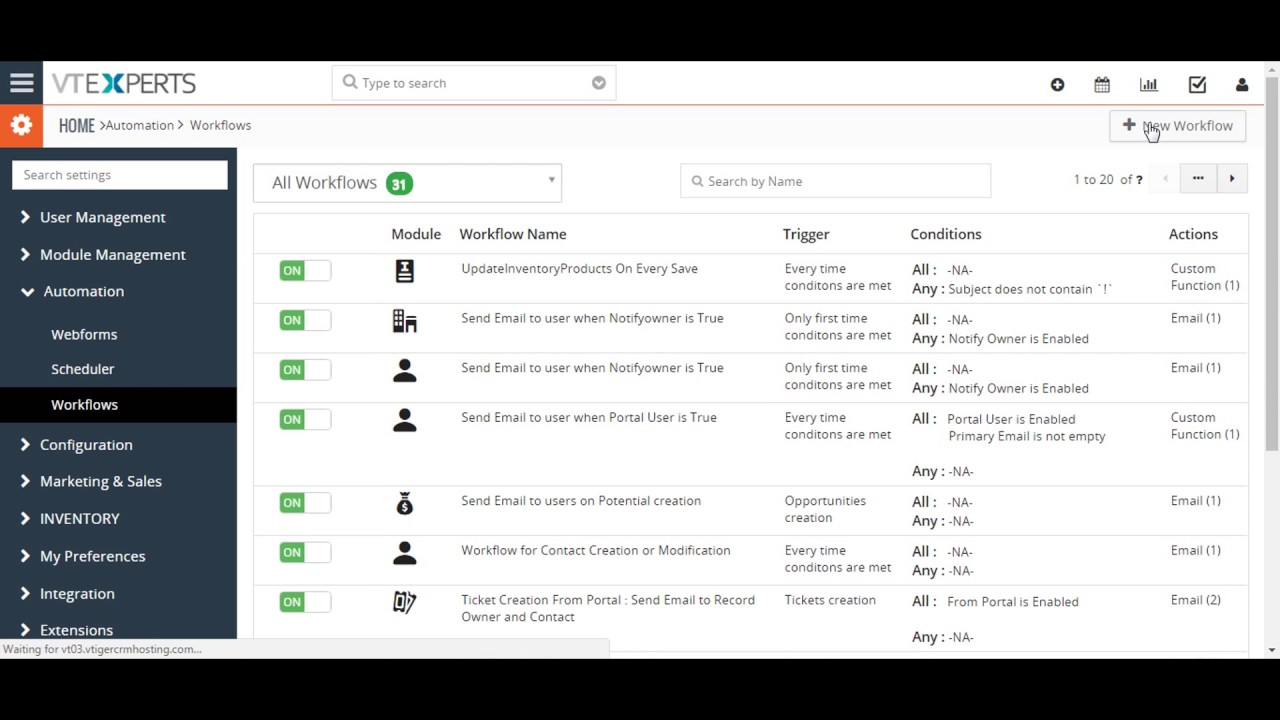Toggle off UpdateInventoryProducts workflow
Viewport: 1280px width, 720px height.
tap(305, 270)
